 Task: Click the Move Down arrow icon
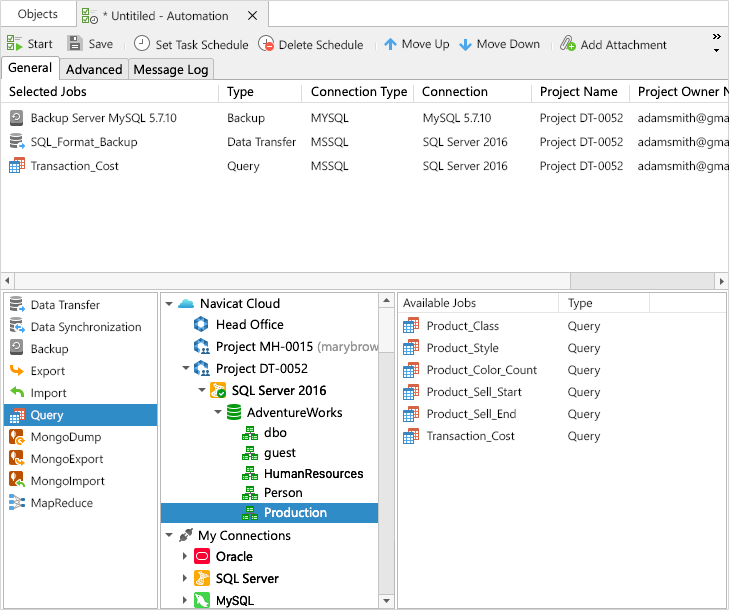[465, 45]
